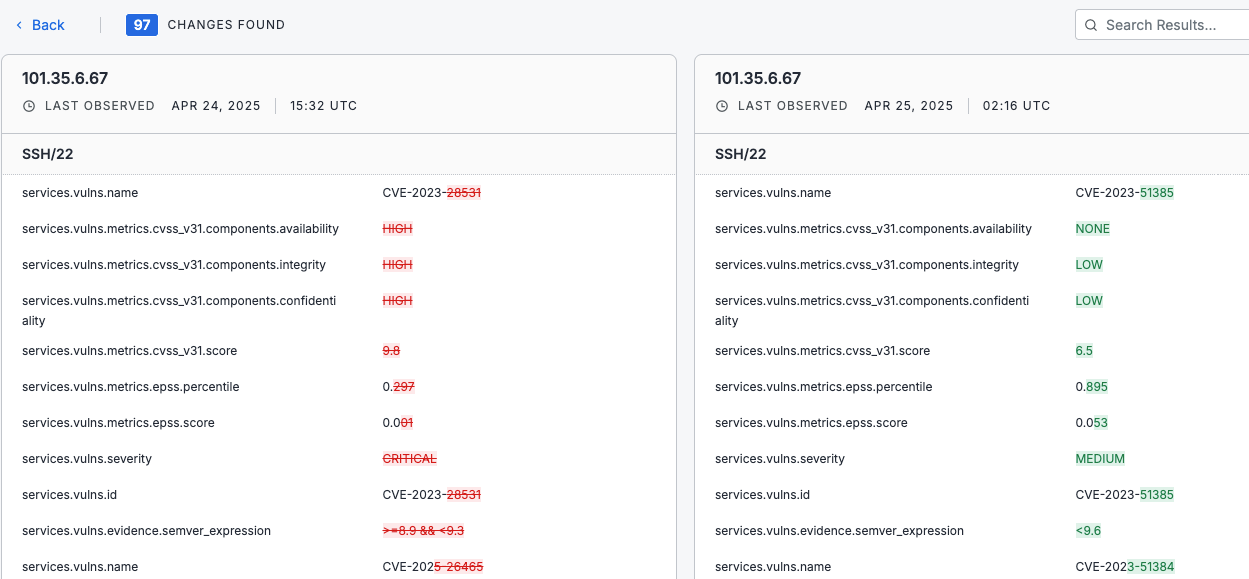Click the right LAST OBSERVED label

click(x=793, y=106)
